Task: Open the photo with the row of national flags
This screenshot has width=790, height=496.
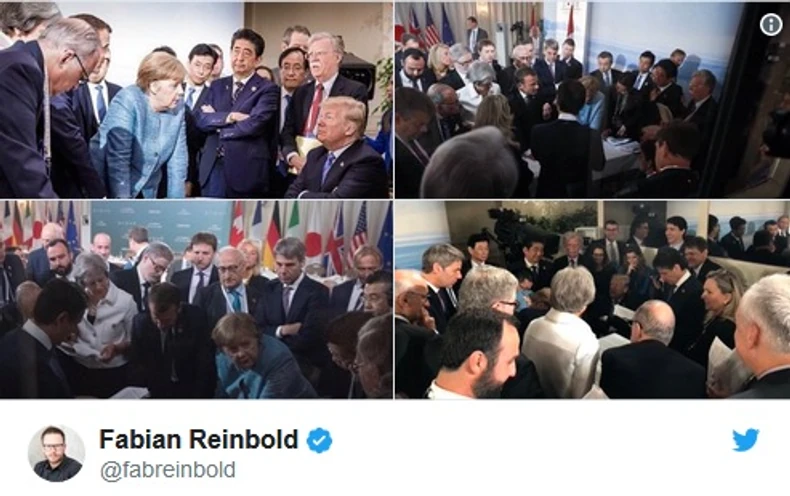Action: click(196, 299)
